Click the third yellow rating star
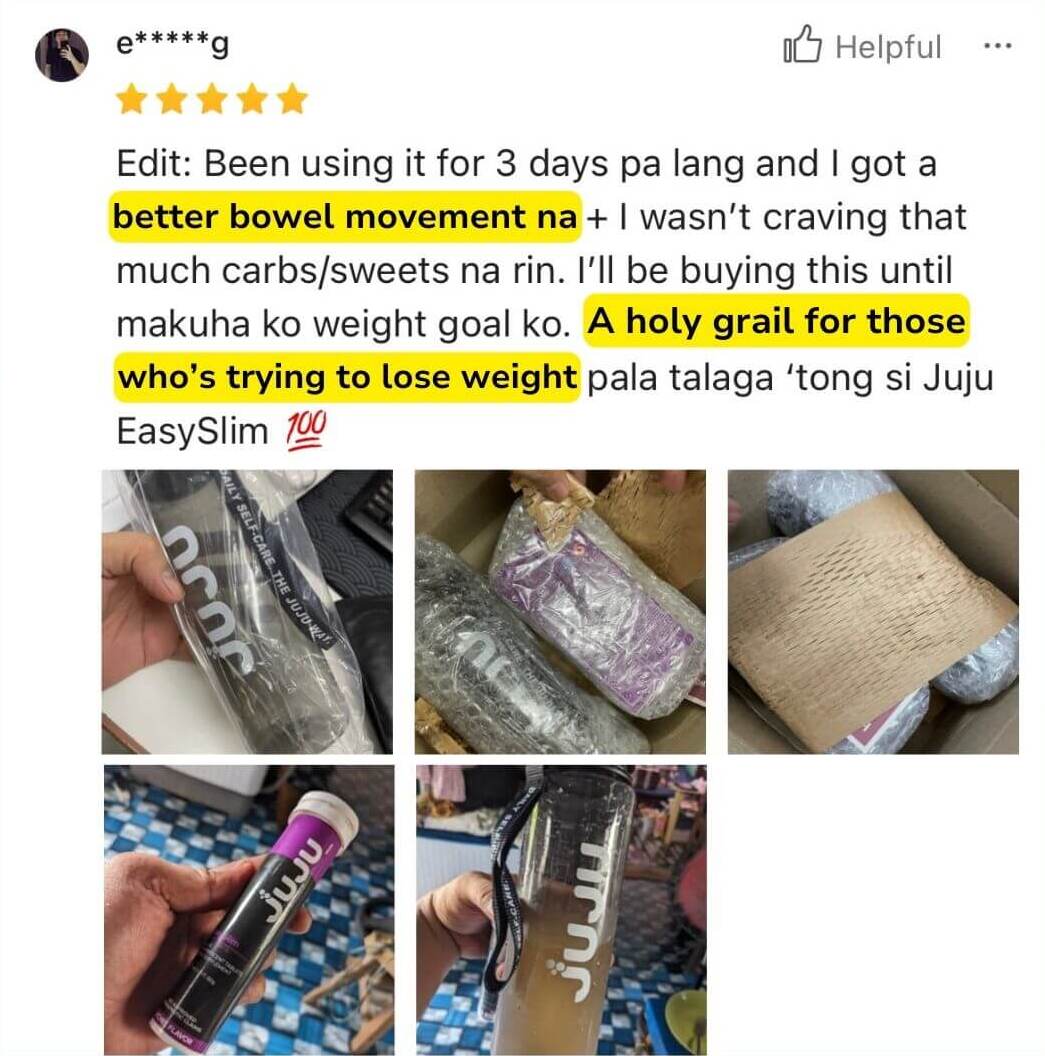 point(212,99)
